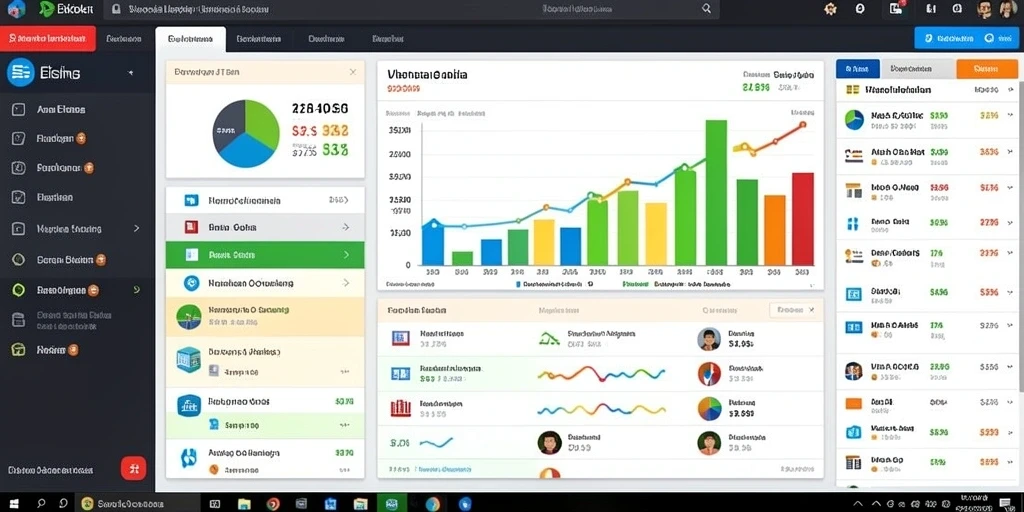Click the green mountain-line icon in the bottom table

point(549,338)
